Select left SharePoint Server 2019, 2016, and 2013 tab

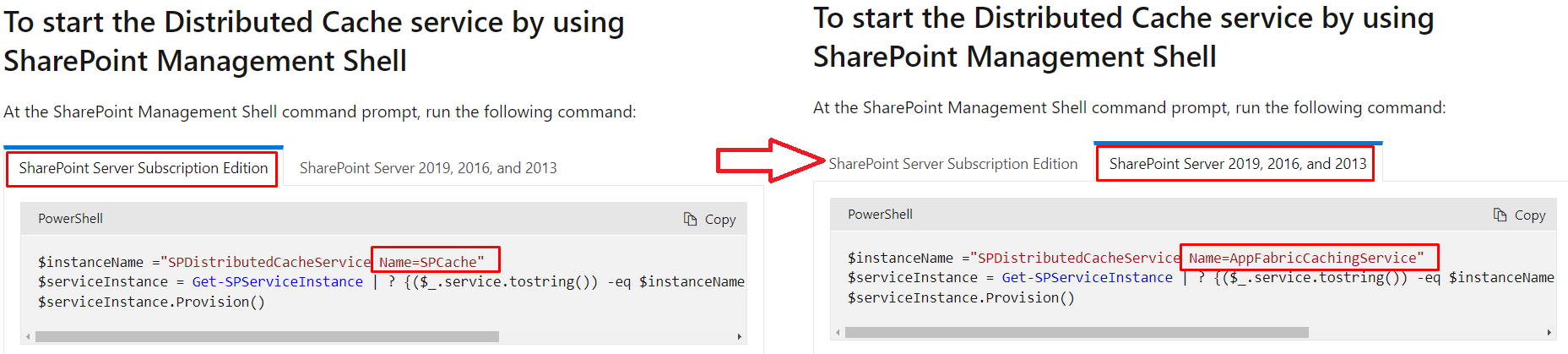428,168
